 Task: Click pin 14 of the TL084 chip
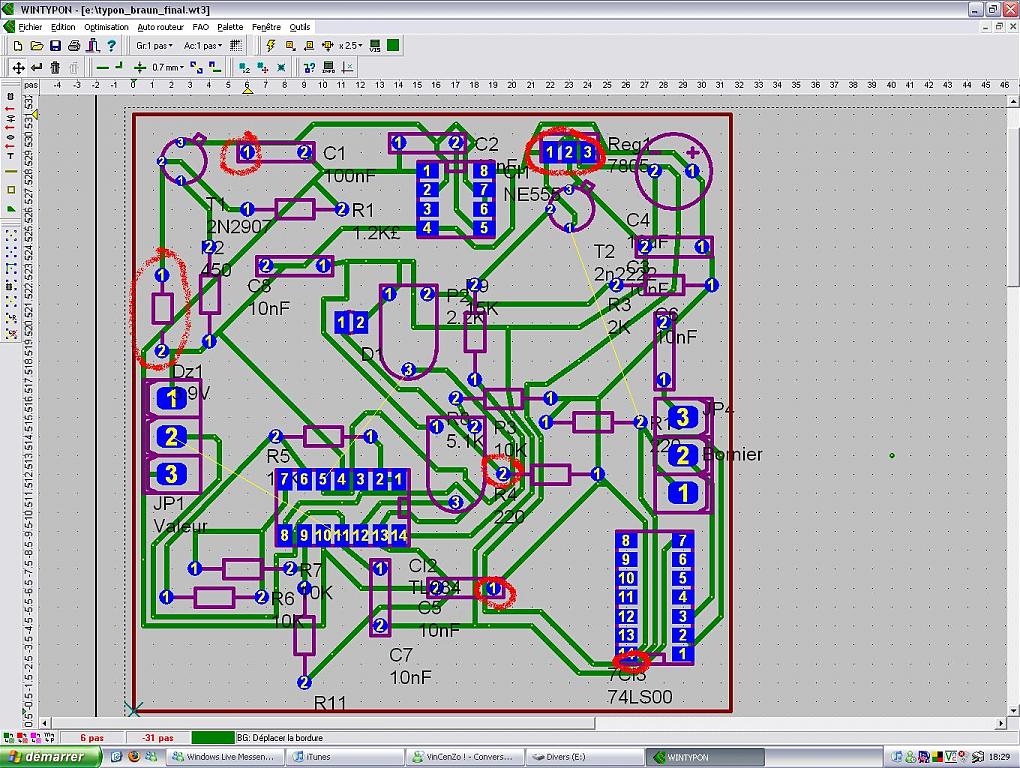(399, 536)
